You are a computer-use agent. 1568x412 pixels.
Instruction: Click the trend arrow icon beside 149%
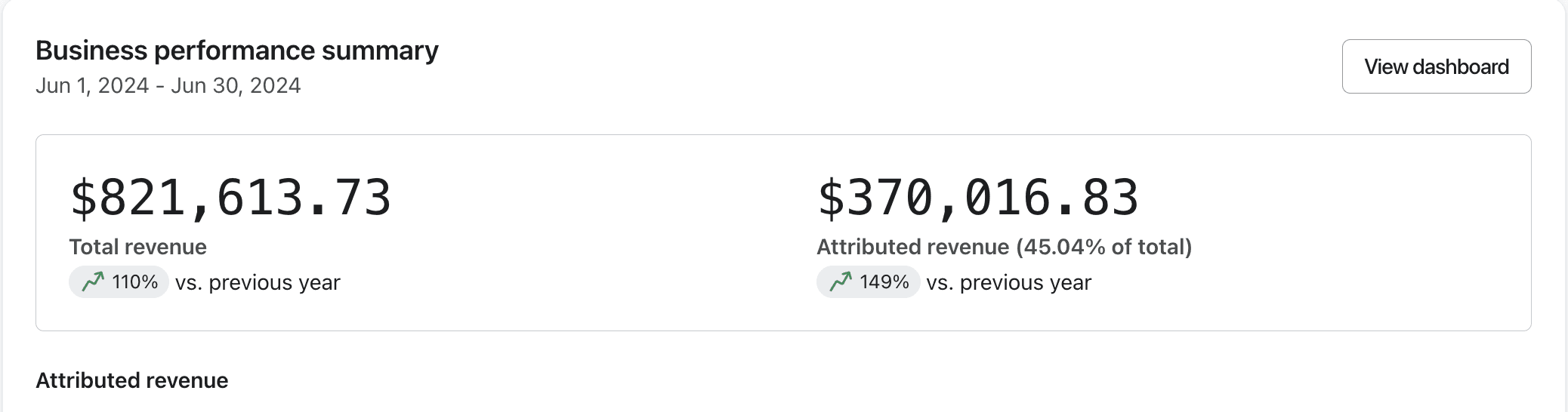coord(841,282)
